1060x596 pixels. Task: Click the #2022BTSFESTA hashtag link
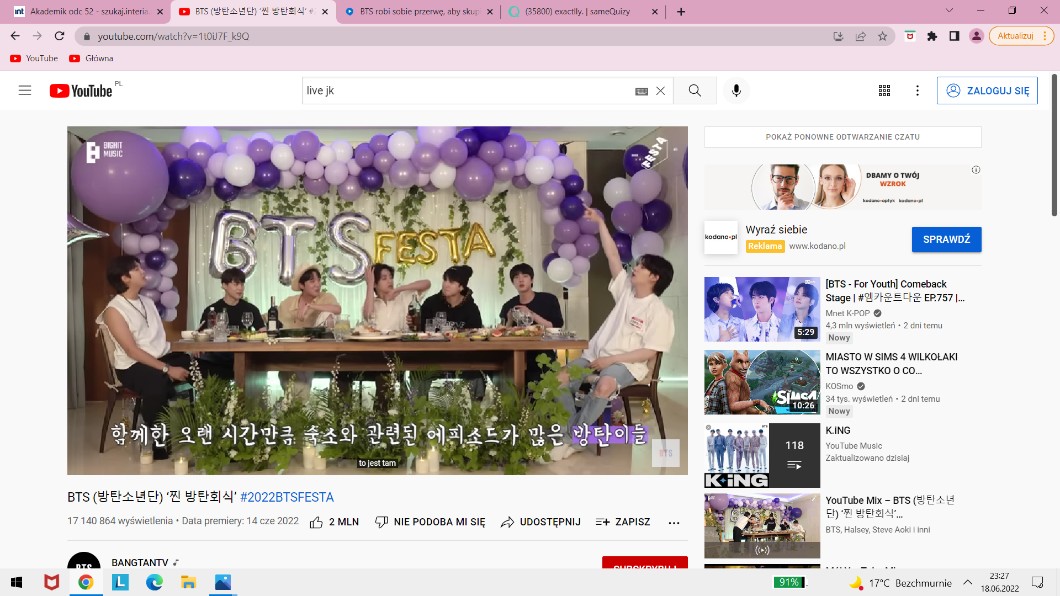tap(287, 497)
